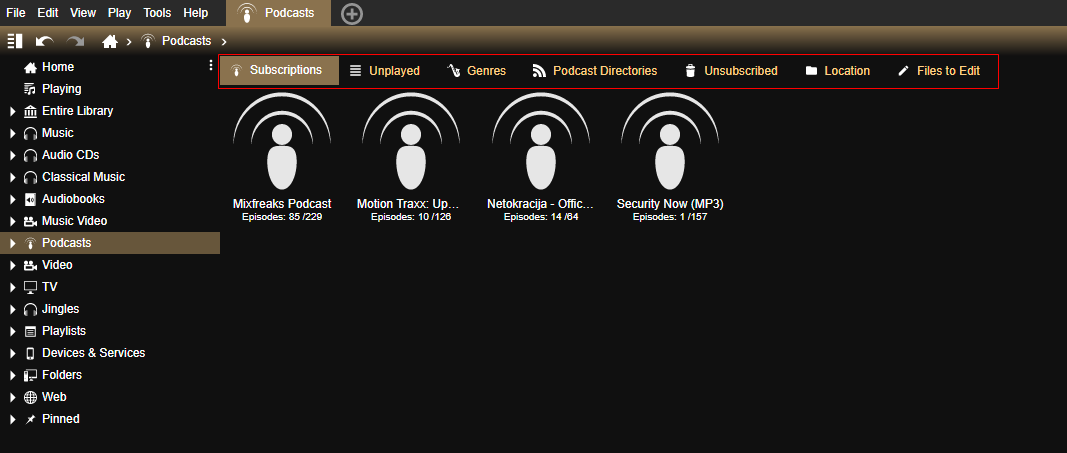
Task: Expand the Music tree node
Action: coord(12,133)
